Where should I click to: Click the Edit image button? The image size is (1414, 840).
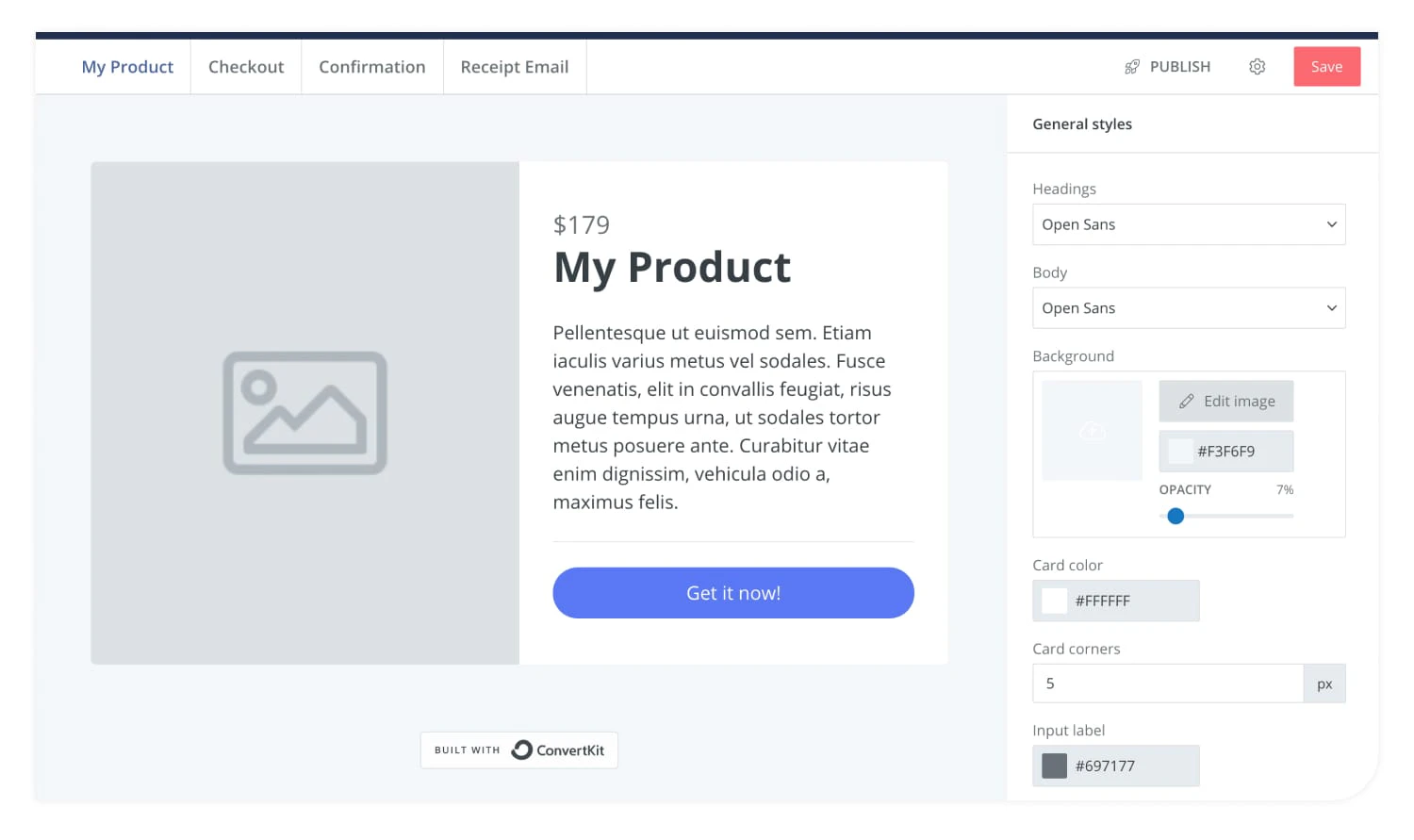coord(1225,401)
